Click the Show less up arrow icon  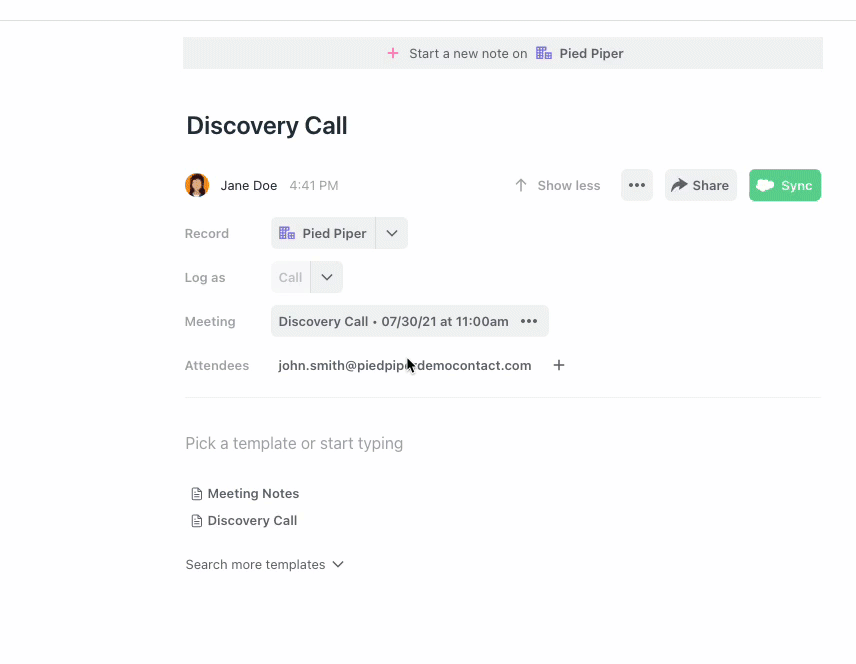coord(520,185)
